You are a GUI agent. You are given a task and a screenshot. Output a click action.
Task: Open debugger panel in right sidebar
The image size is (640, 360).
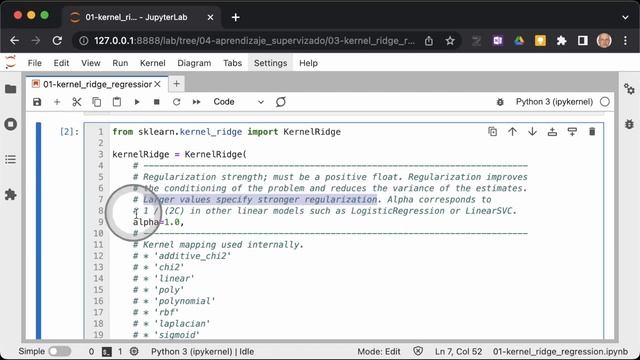[629, 124]
